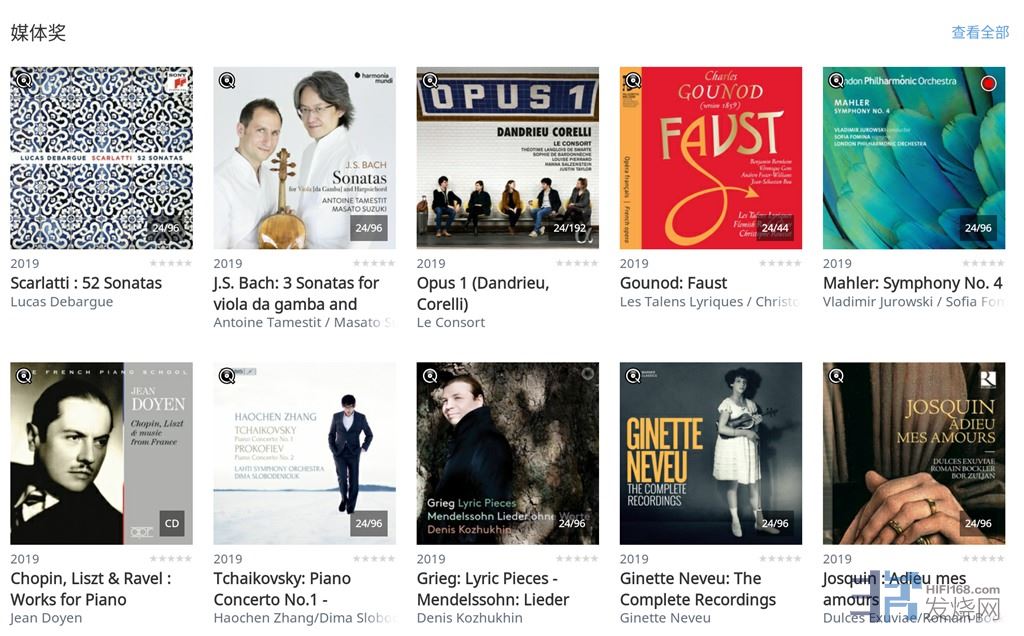Select artist Denis Kozhukhin

click(470, 618)
